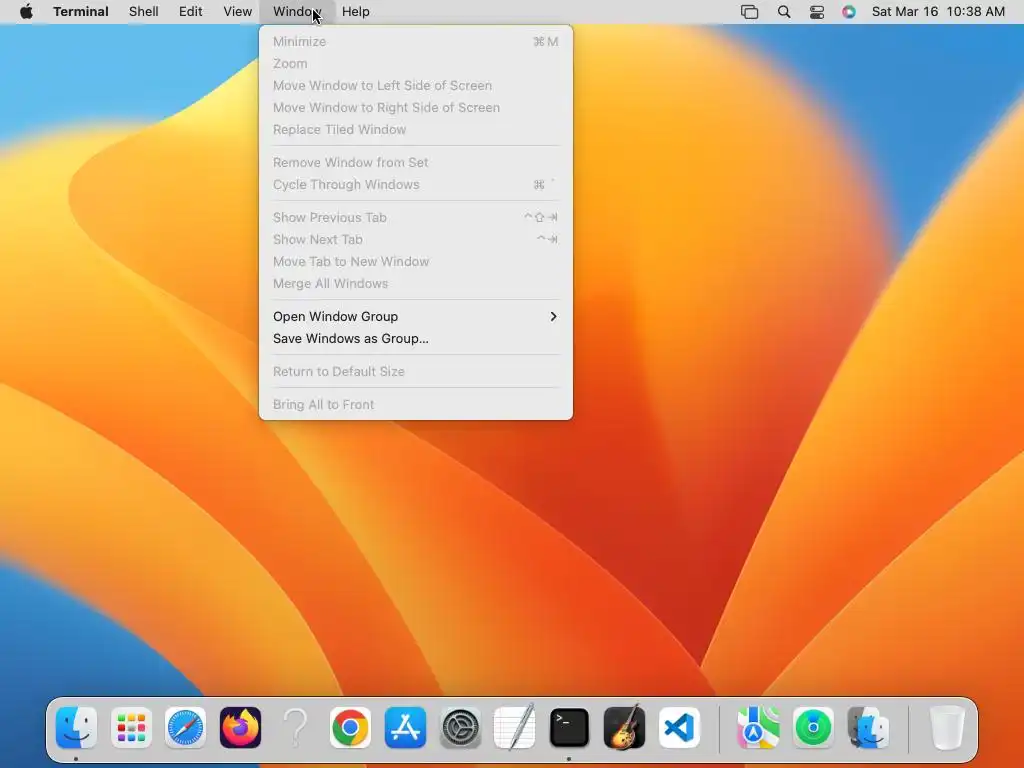
Task: Open Migration Assistant from the Dock
Action: 868,728
